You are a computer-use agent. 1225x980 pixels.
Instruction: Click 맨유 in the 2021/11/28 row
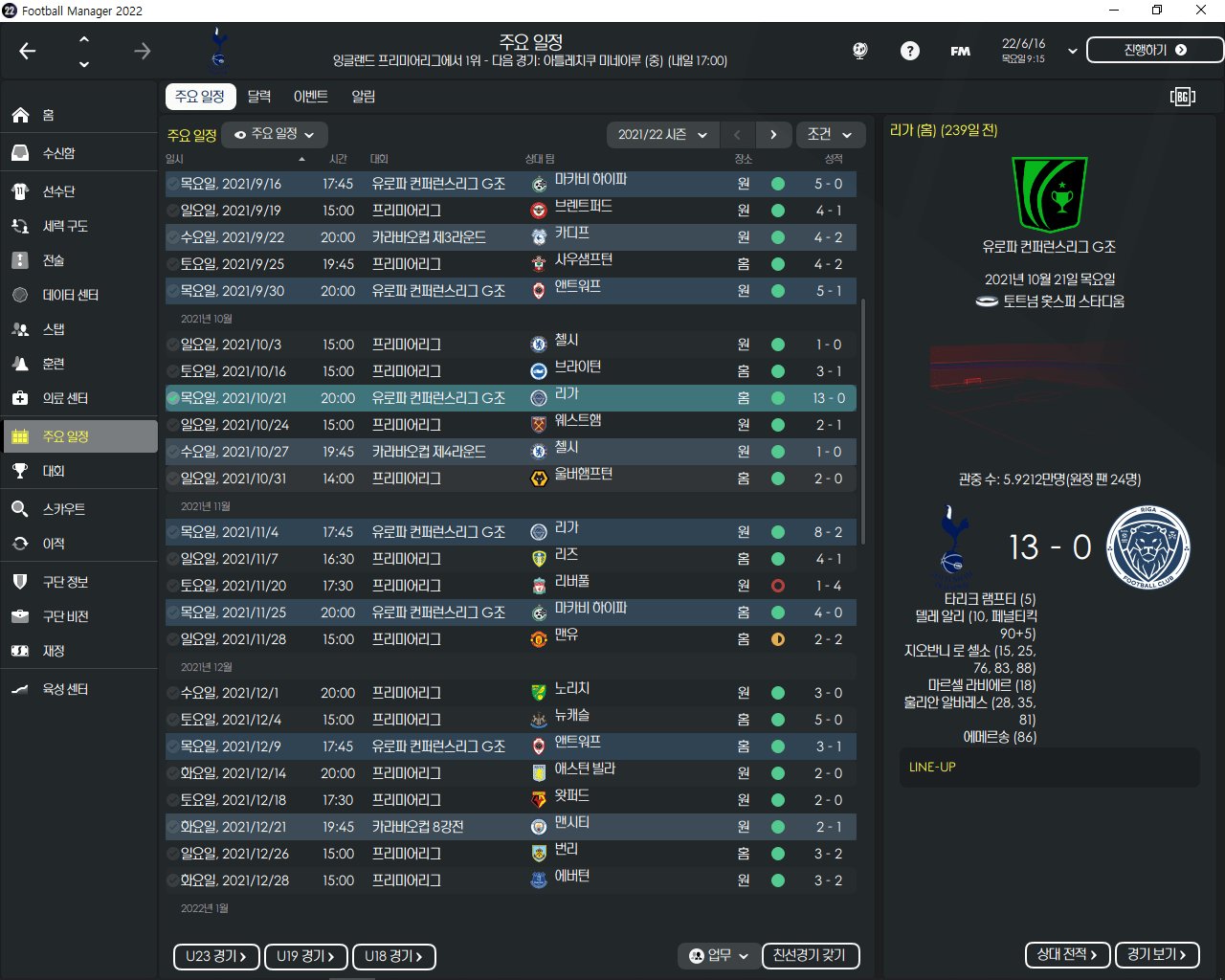coord(567,635)
